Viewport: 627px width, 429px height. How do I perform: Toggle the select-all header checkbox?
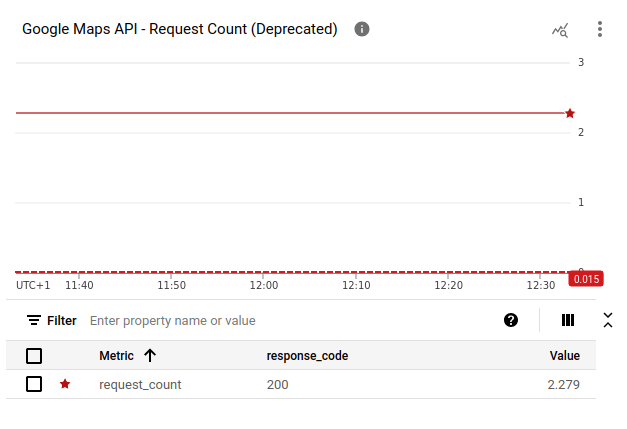click(34, 356)
